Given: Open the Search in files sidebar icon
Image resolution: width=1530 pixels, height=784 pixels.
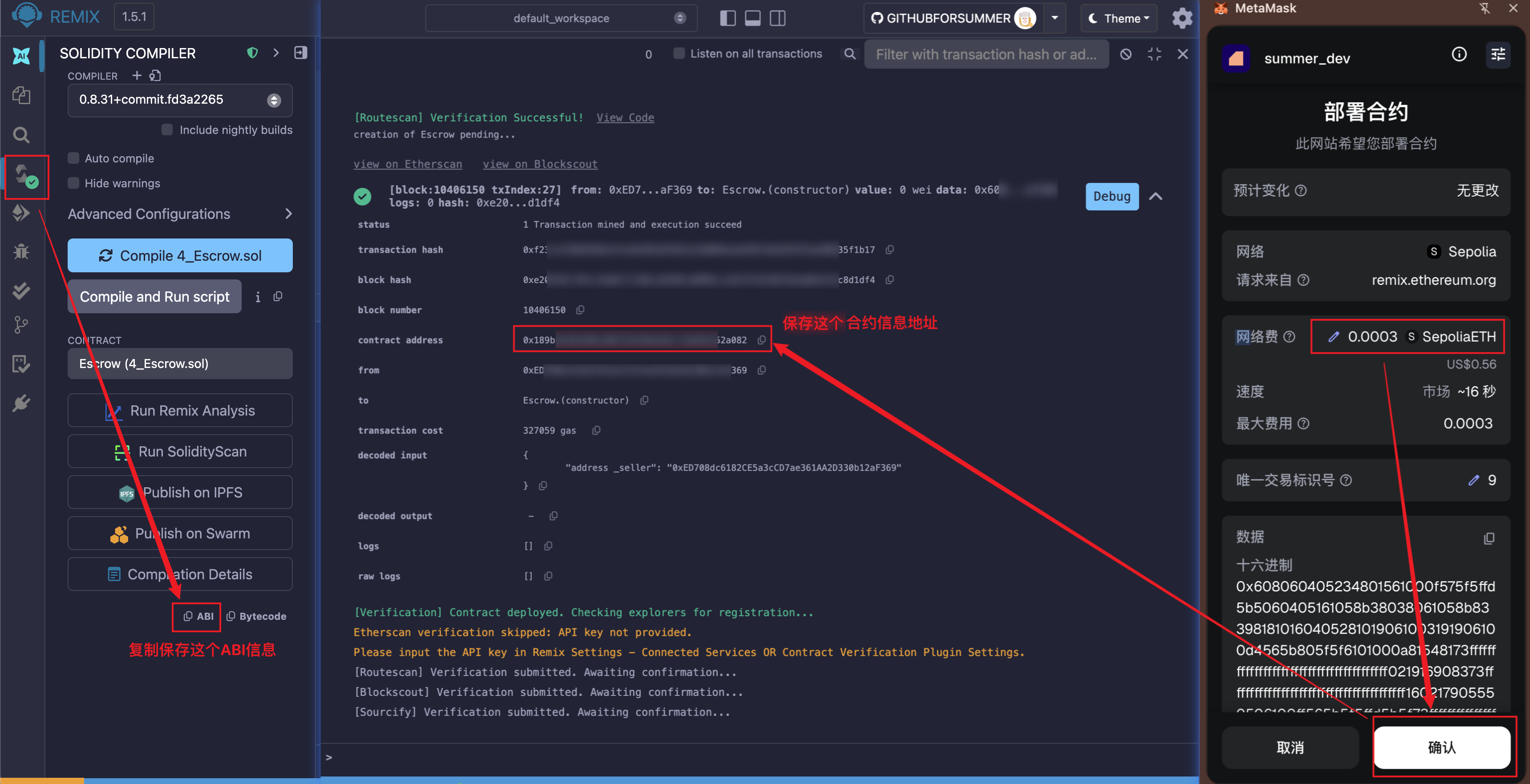Looking at the screenshot, I should coord(21,135).
